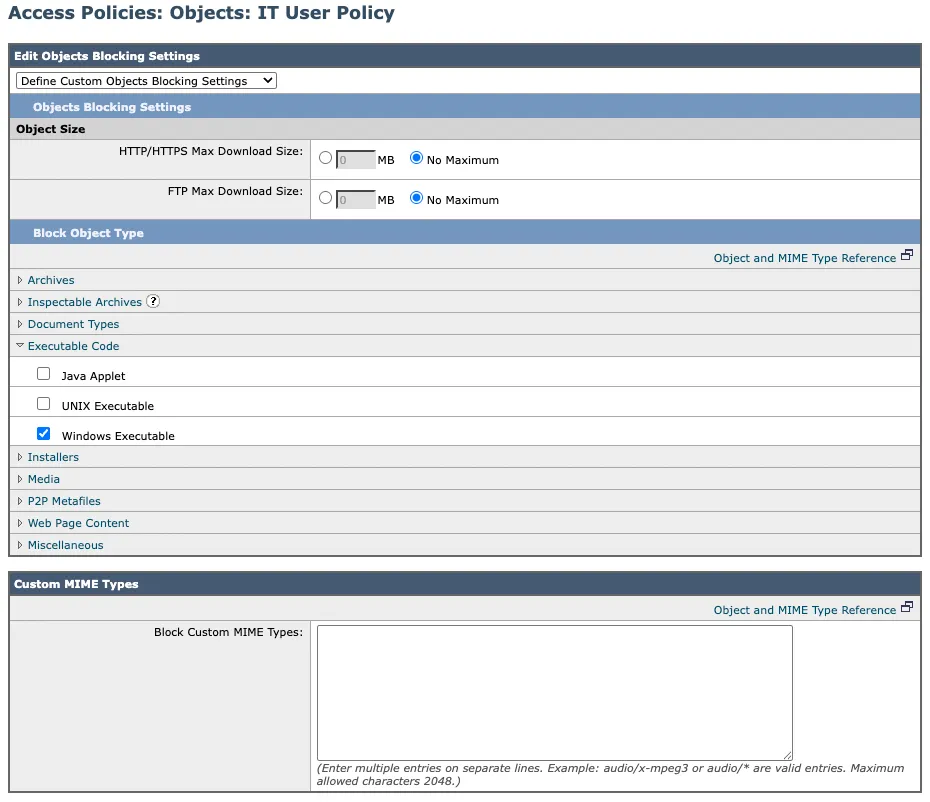Expand the Document Types section
This screenshot has height=802, width=930.
coord(73,324)
